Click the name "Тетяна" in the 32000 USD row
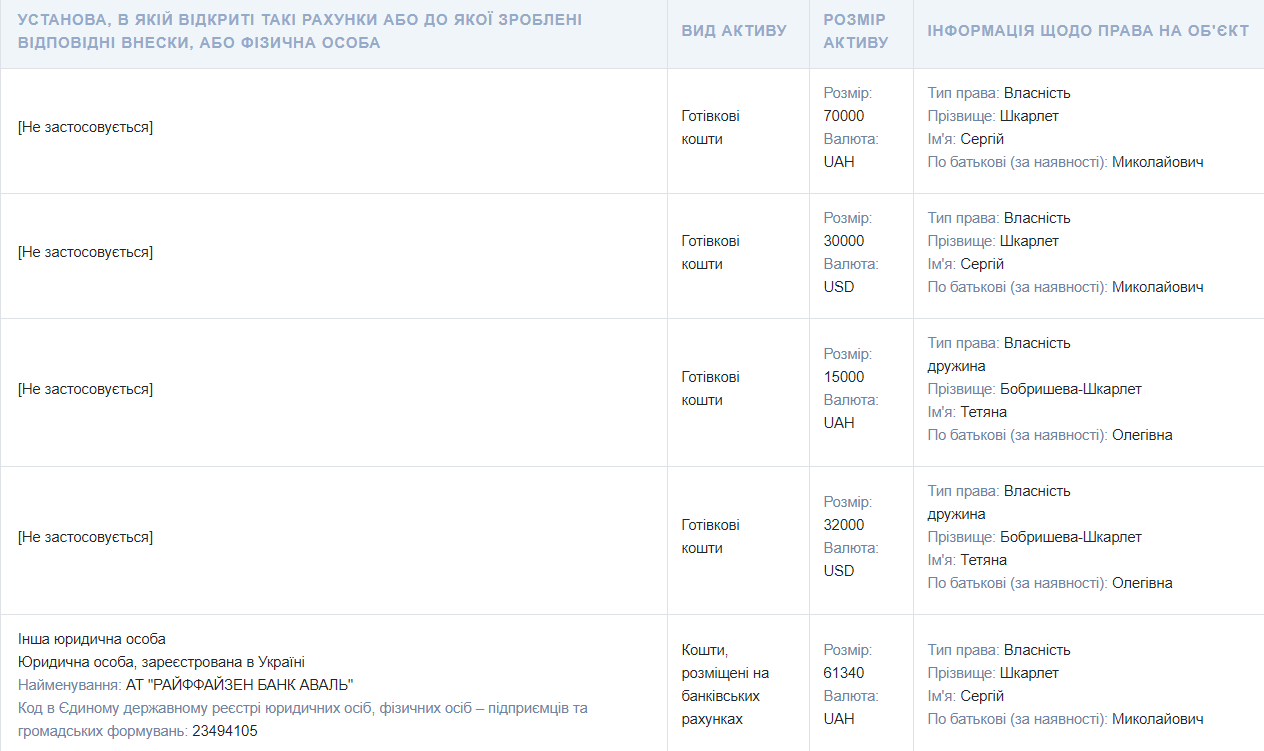Viewport: 1264px width, 751px height. [983, 560]
